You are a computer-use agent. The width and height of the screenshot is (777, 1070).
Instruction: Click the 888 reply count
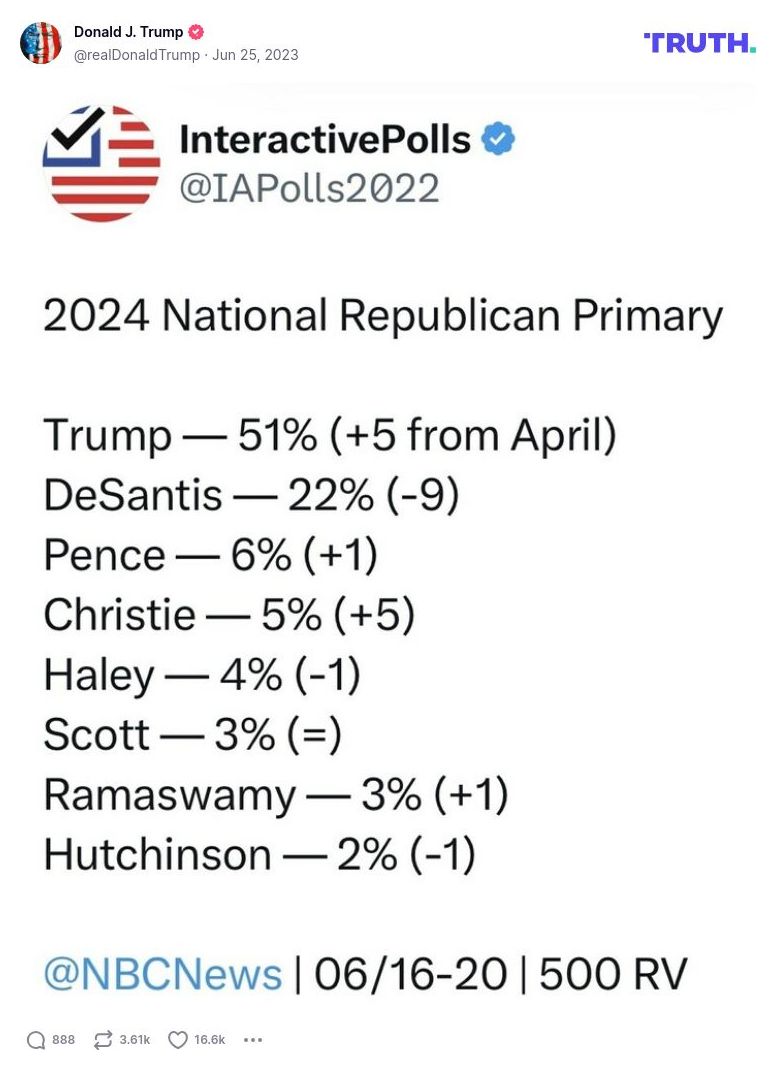62,1040
